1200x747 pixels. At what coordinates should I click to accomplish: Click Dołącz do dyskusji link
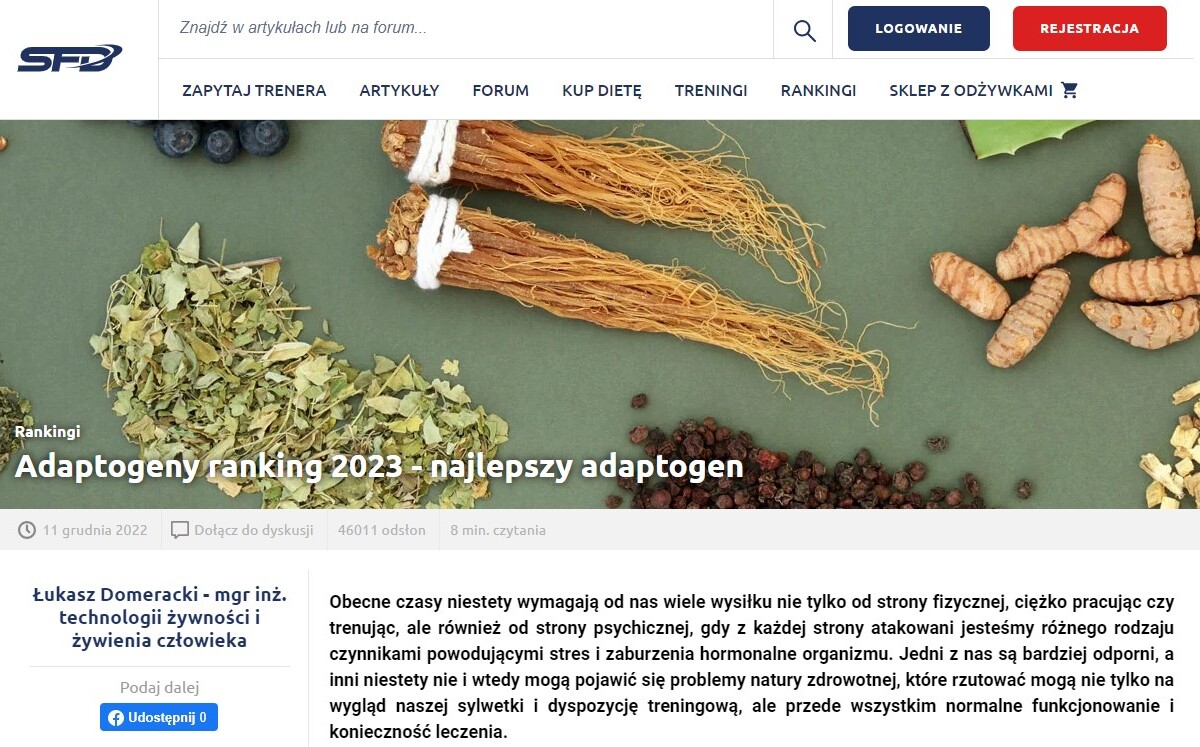coord(254,530)
